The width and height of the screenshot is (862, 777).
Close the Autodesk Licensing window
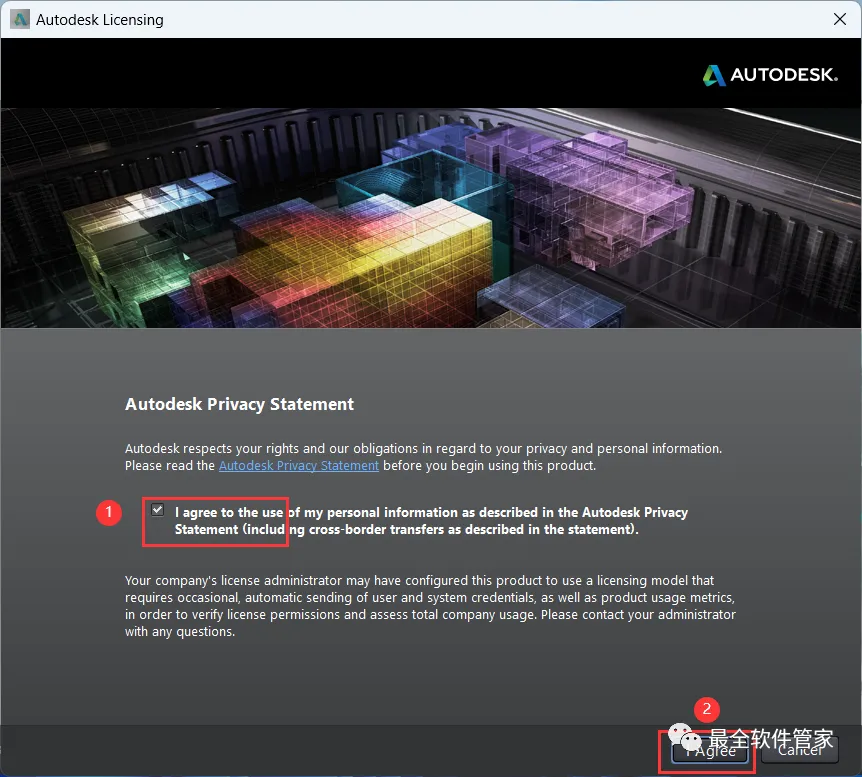[839, 19]
